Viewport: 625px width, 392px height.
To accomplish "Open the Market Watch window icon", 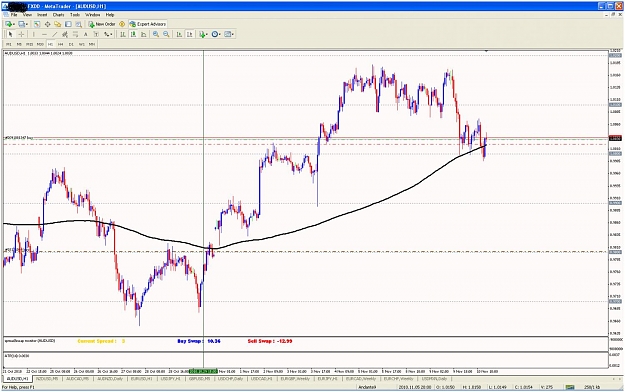I will pos(37,24).
